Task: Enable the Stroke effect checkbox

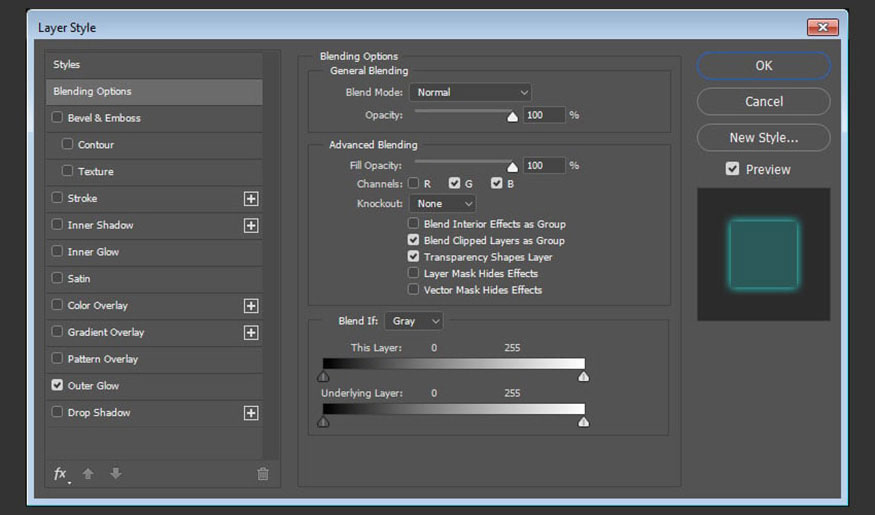Action: [57, 198]
